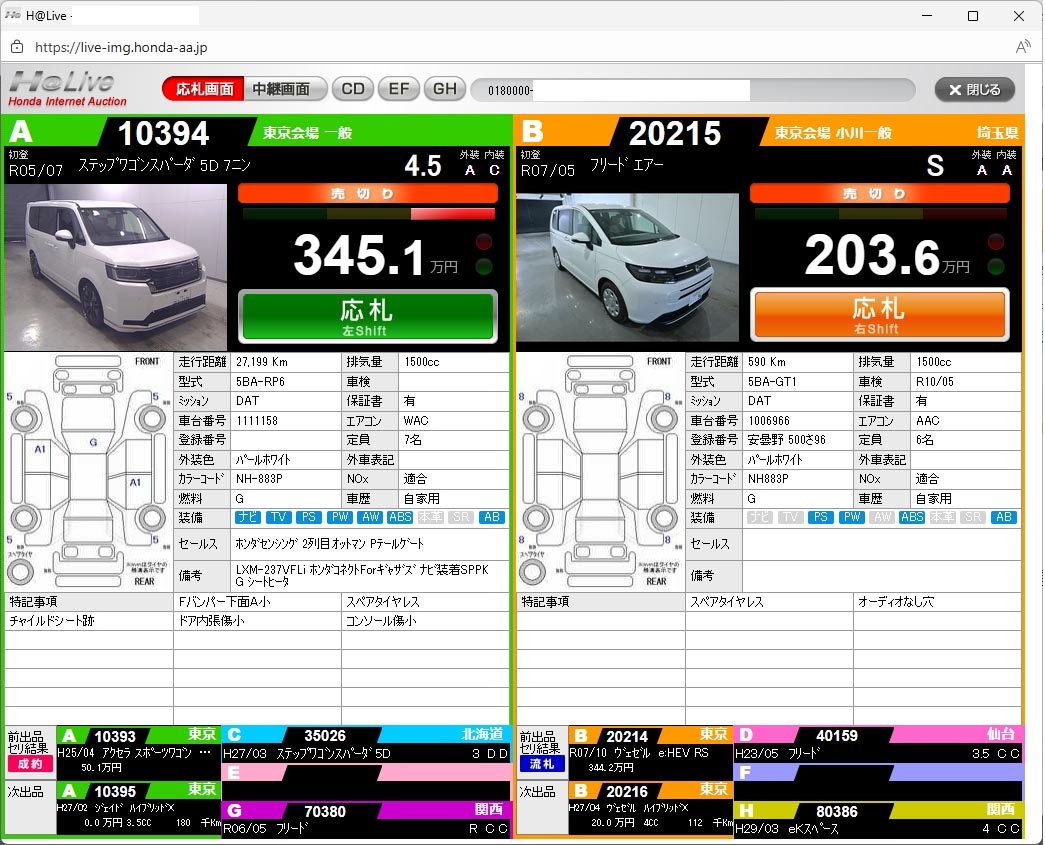Toggle the CD lane pair button
1045x845 pixels.
click(x=353, y=89)
